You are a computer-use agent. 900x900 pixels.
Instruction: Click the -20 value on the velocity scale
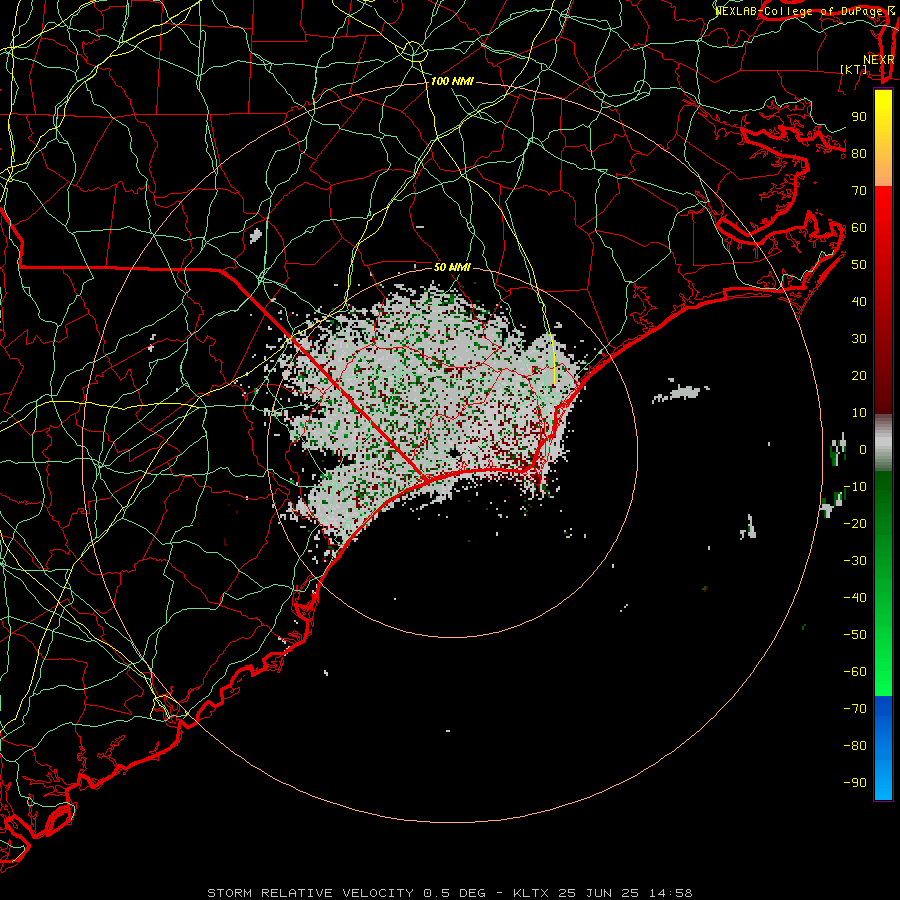click(855, 523)
